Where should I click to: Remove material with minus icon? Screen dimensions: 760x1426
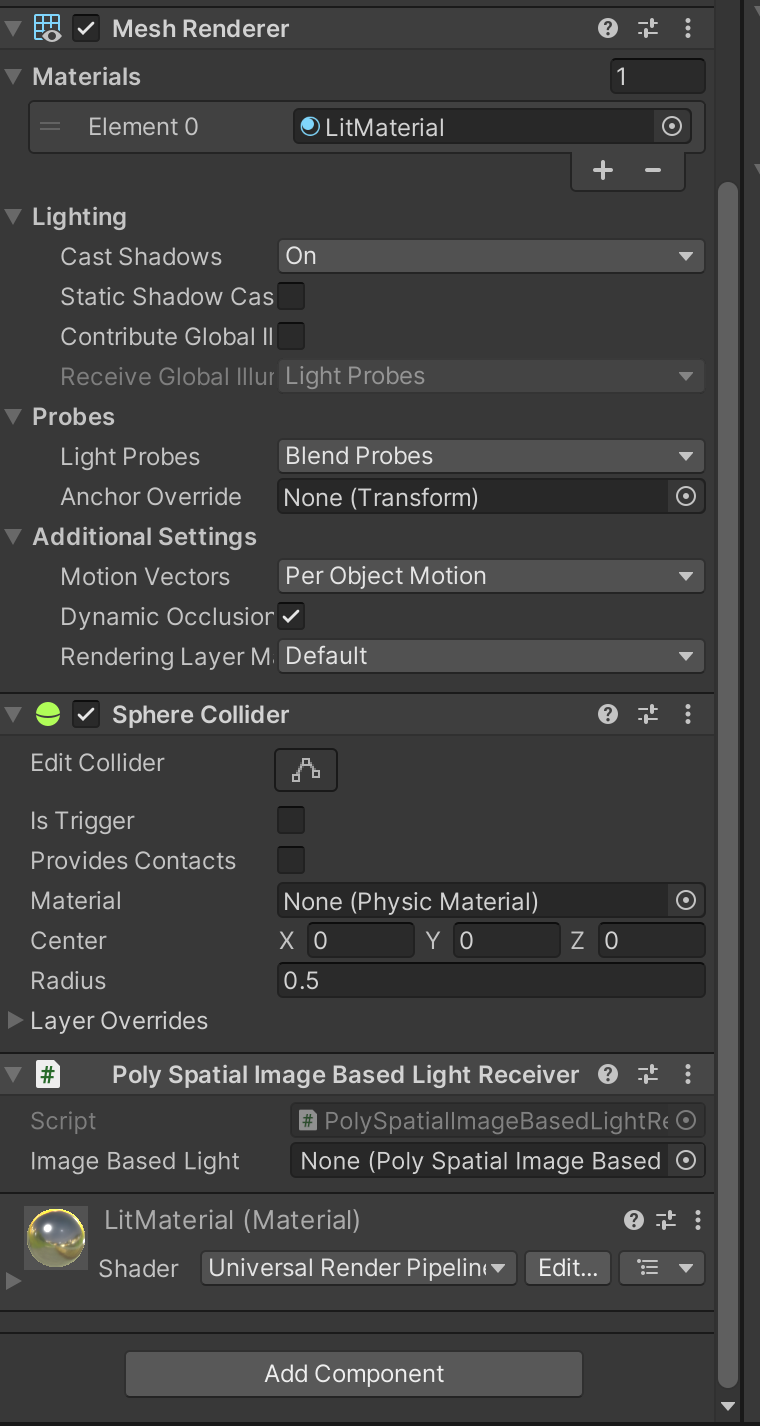pos(653,170)
